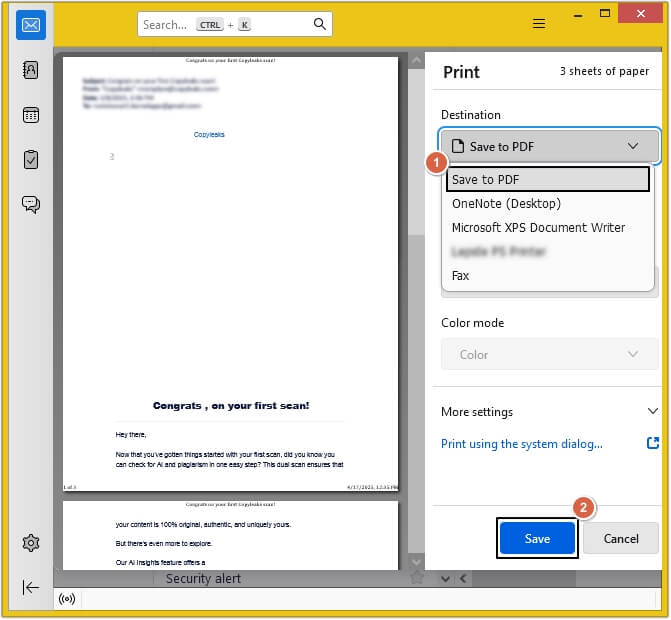The image size is (671, 620).
Task: Click the search magnifier icon
Action: click(x=319, y=24)
